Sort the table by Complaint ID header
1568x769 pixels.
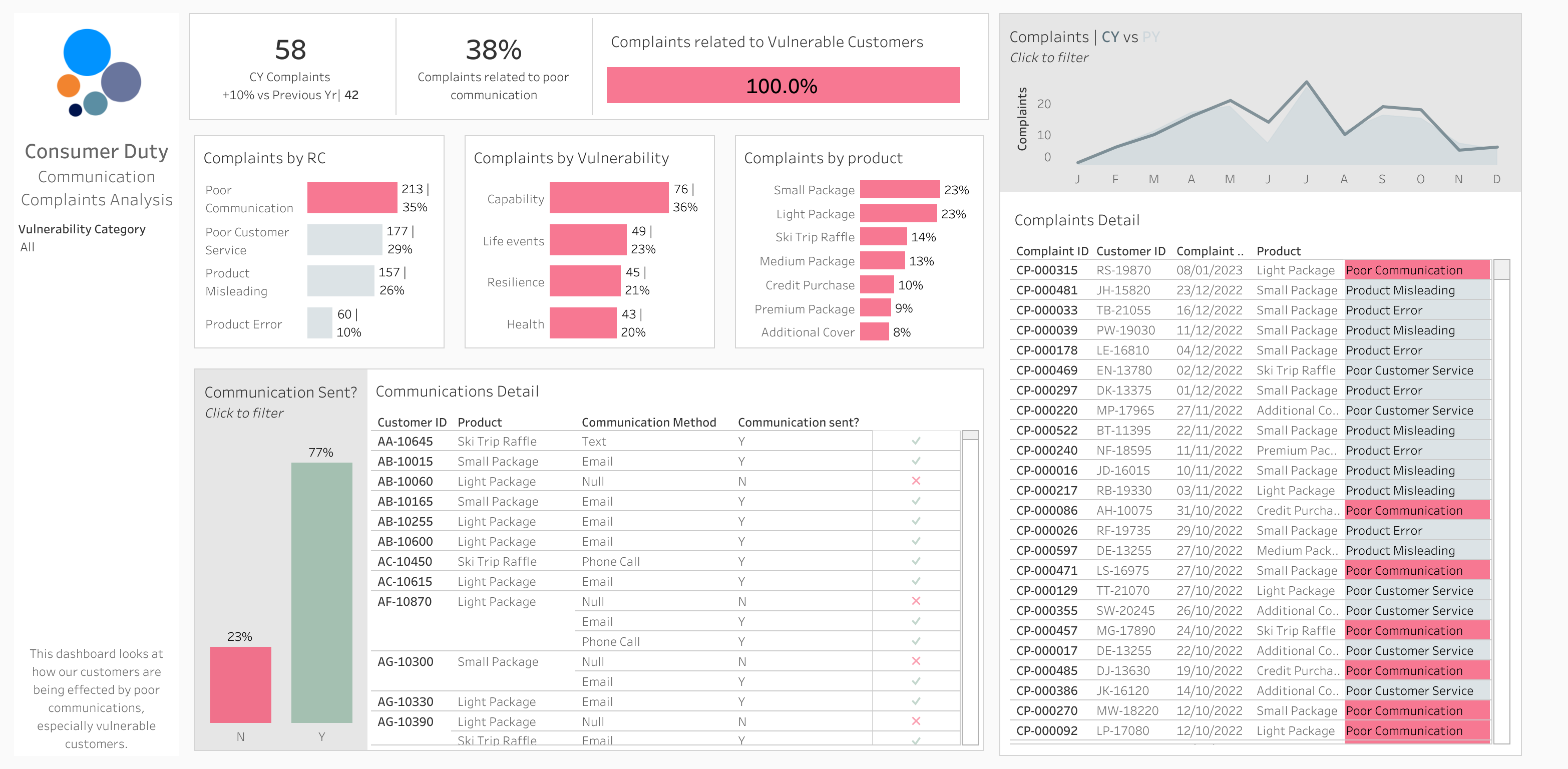1051,251
